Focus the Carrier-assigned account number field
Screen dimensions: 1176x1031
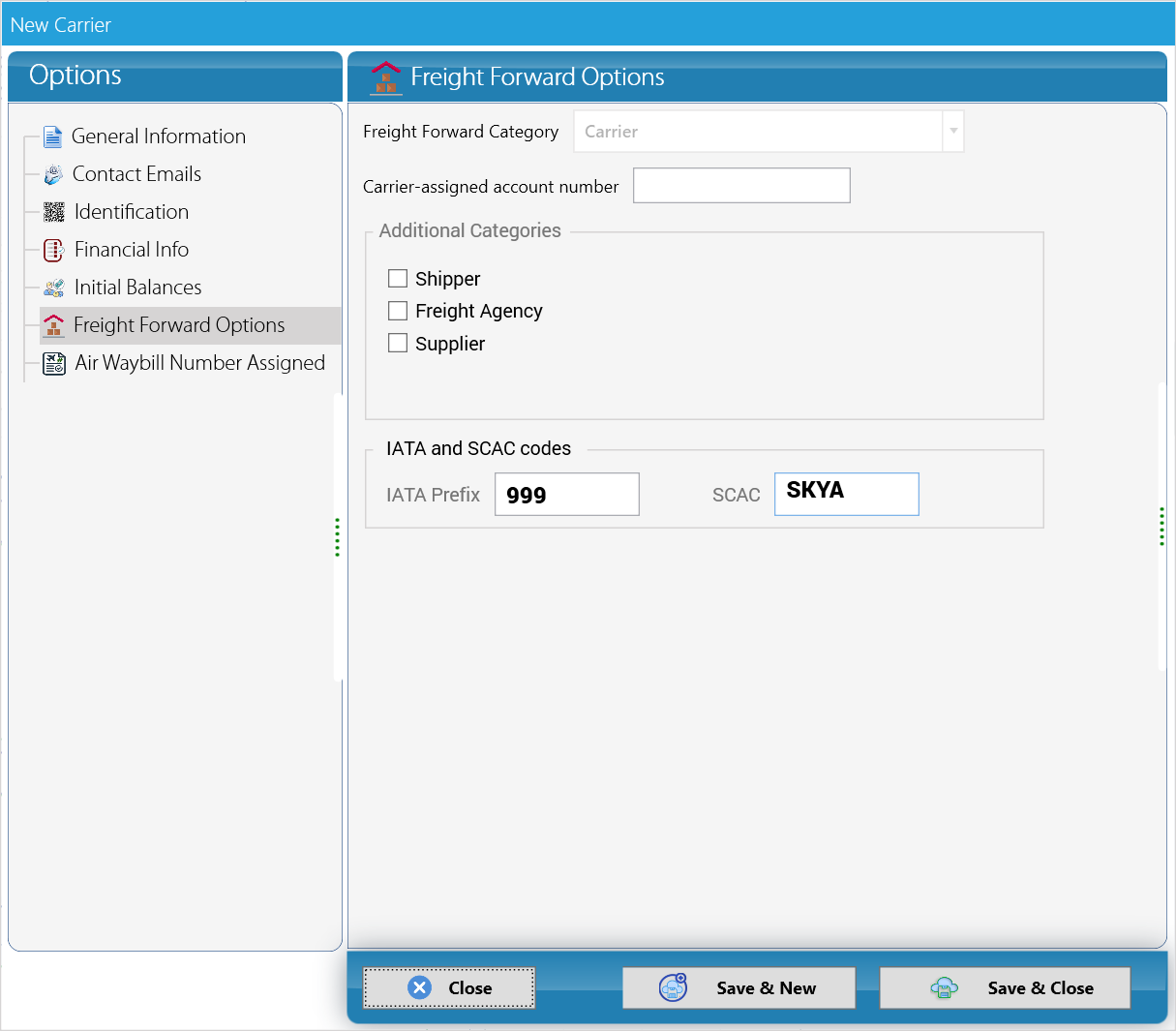click(x=741, y=186)
